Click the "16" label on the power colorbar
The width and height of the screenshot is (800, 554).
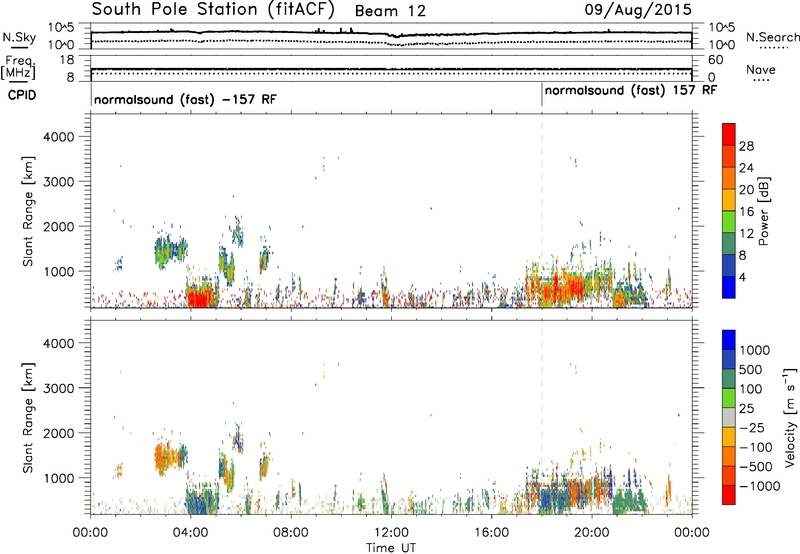point(746,212)
